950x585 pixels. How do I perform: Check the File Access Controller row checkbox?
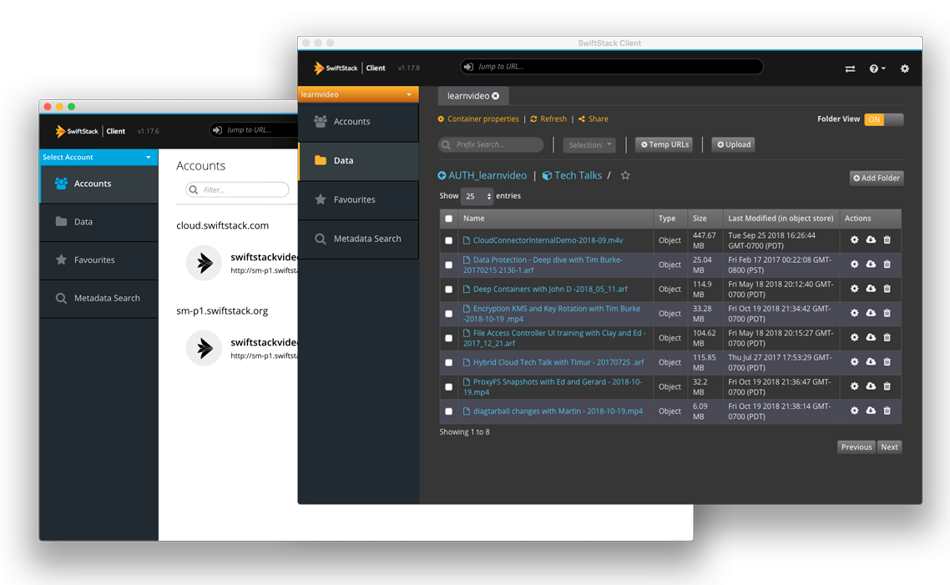pos(448,338)
